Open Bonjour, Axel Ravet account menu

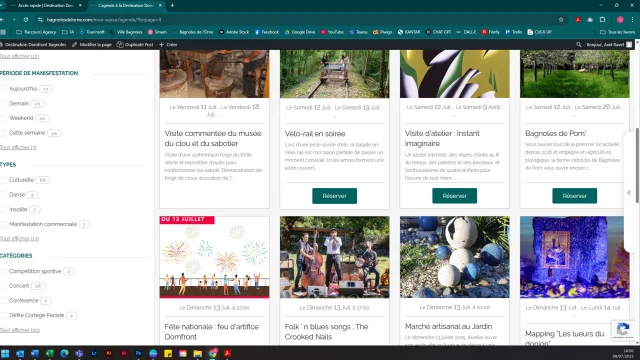pos(609,44)
